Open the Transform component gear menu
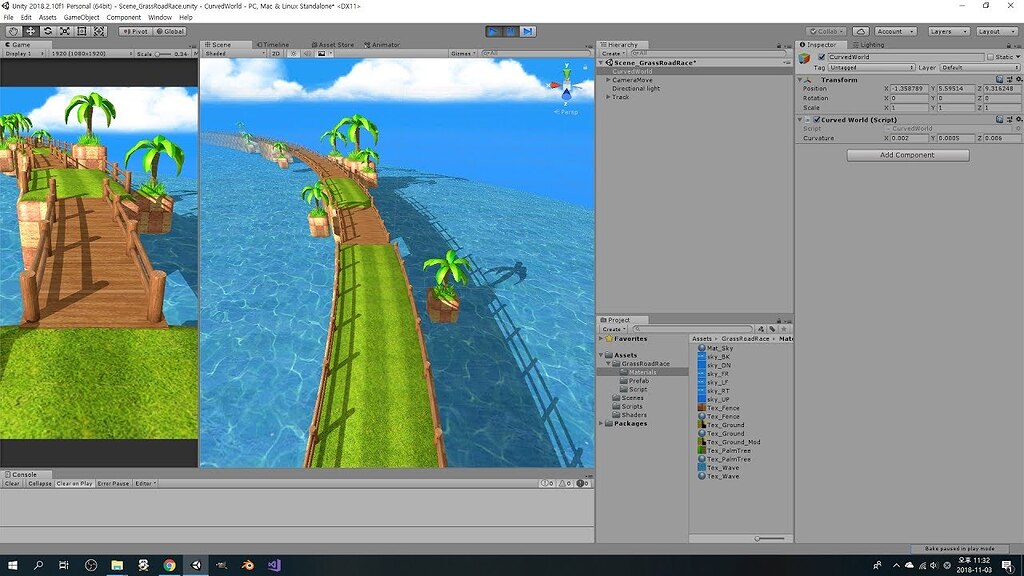 [1018, 80]
